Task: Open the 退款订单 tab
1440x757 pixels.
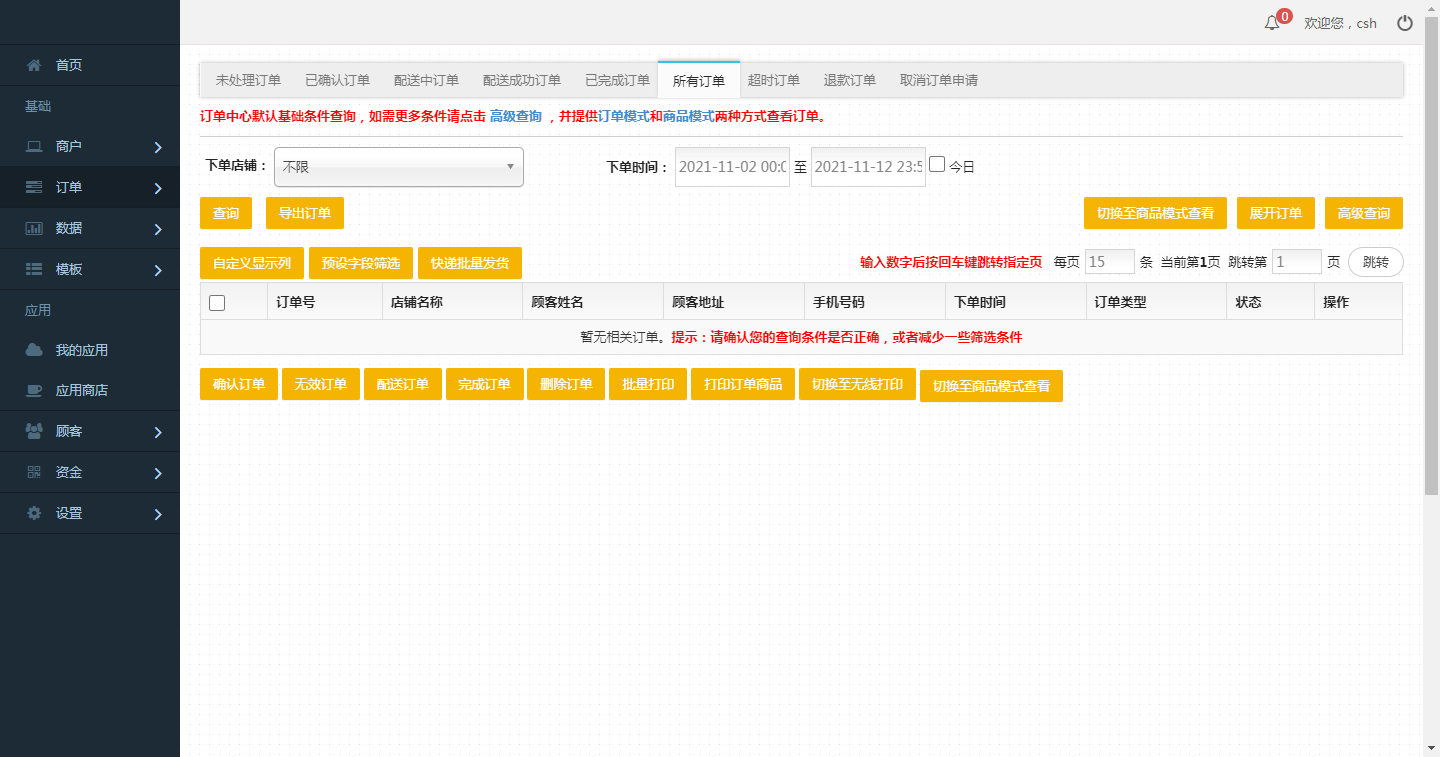Action: [849, 80]
